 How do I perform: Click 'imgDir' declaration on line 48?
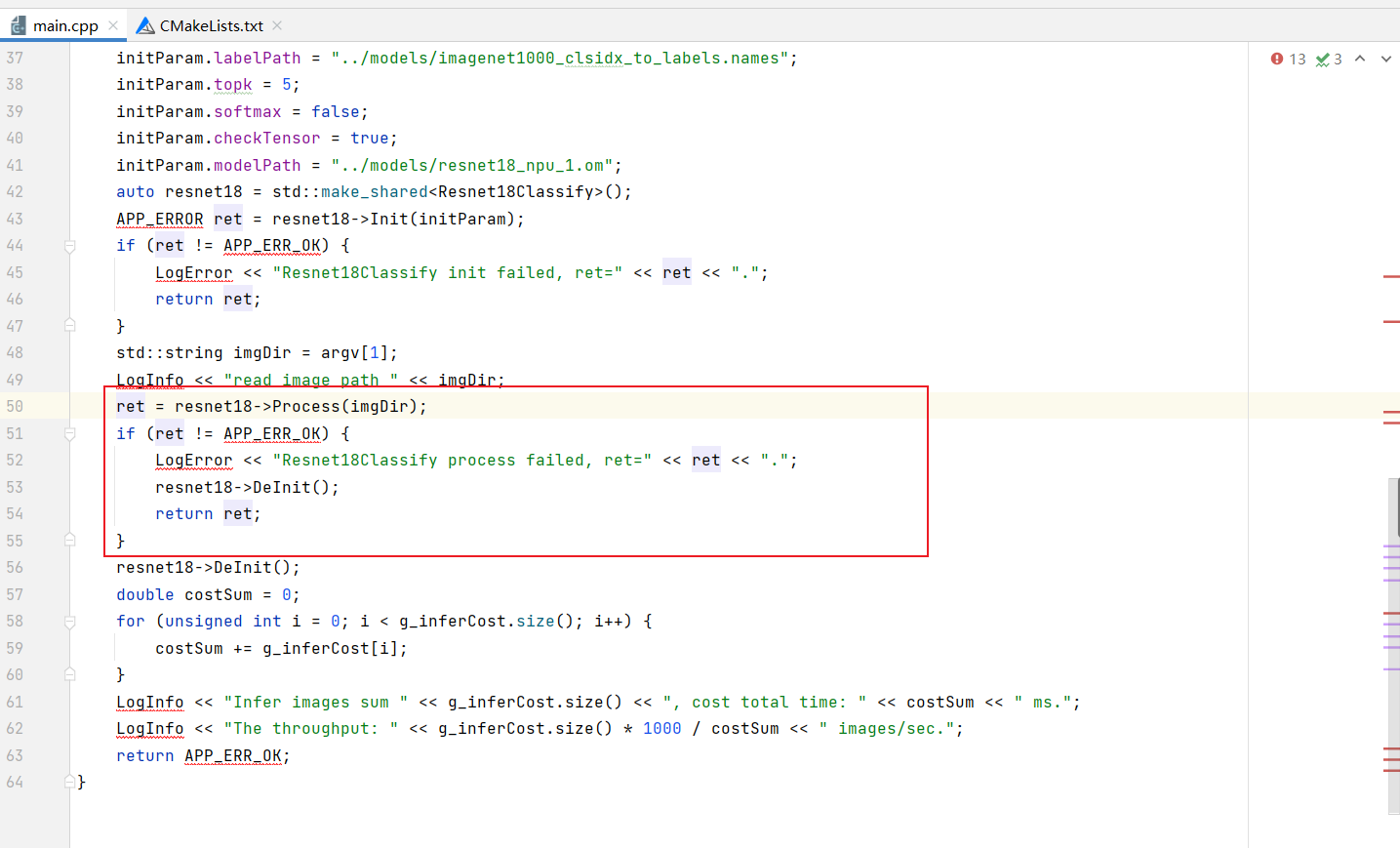coord(262,353)
